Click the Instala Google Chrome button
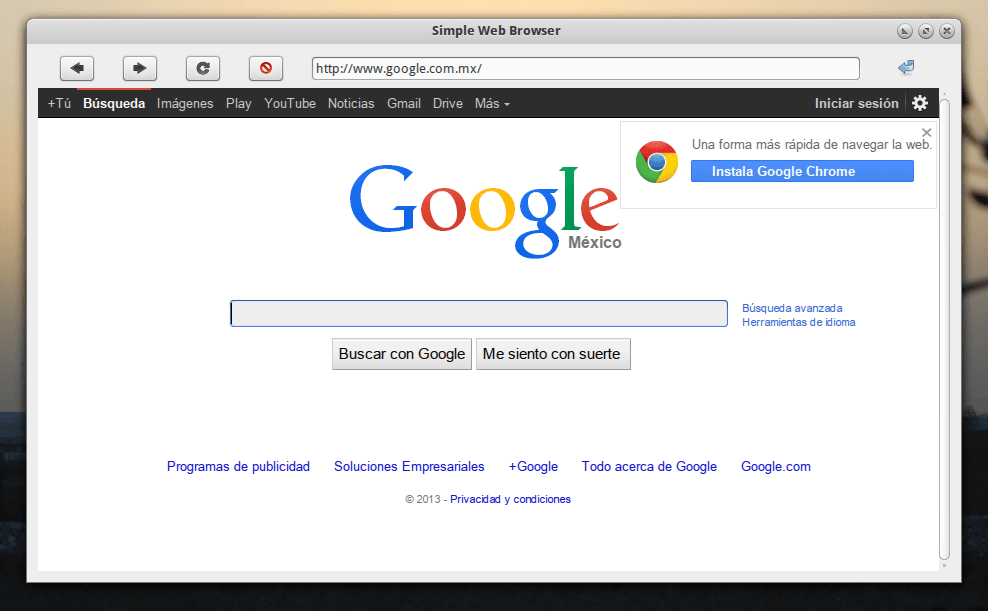Image resolution: width=988 pixels, height=611 pixels. pos(802,171)
